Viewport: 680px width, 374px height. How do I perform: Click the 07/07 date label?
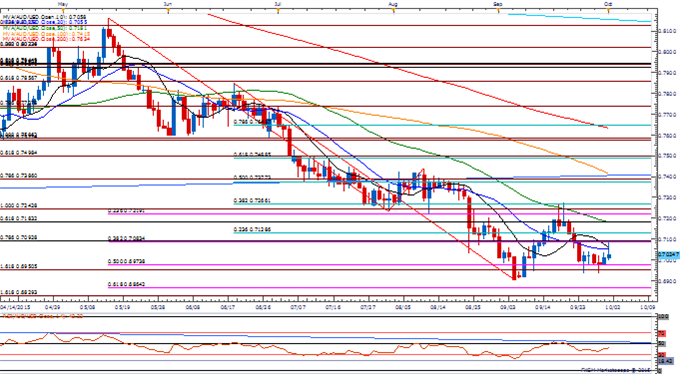(298, 306)
